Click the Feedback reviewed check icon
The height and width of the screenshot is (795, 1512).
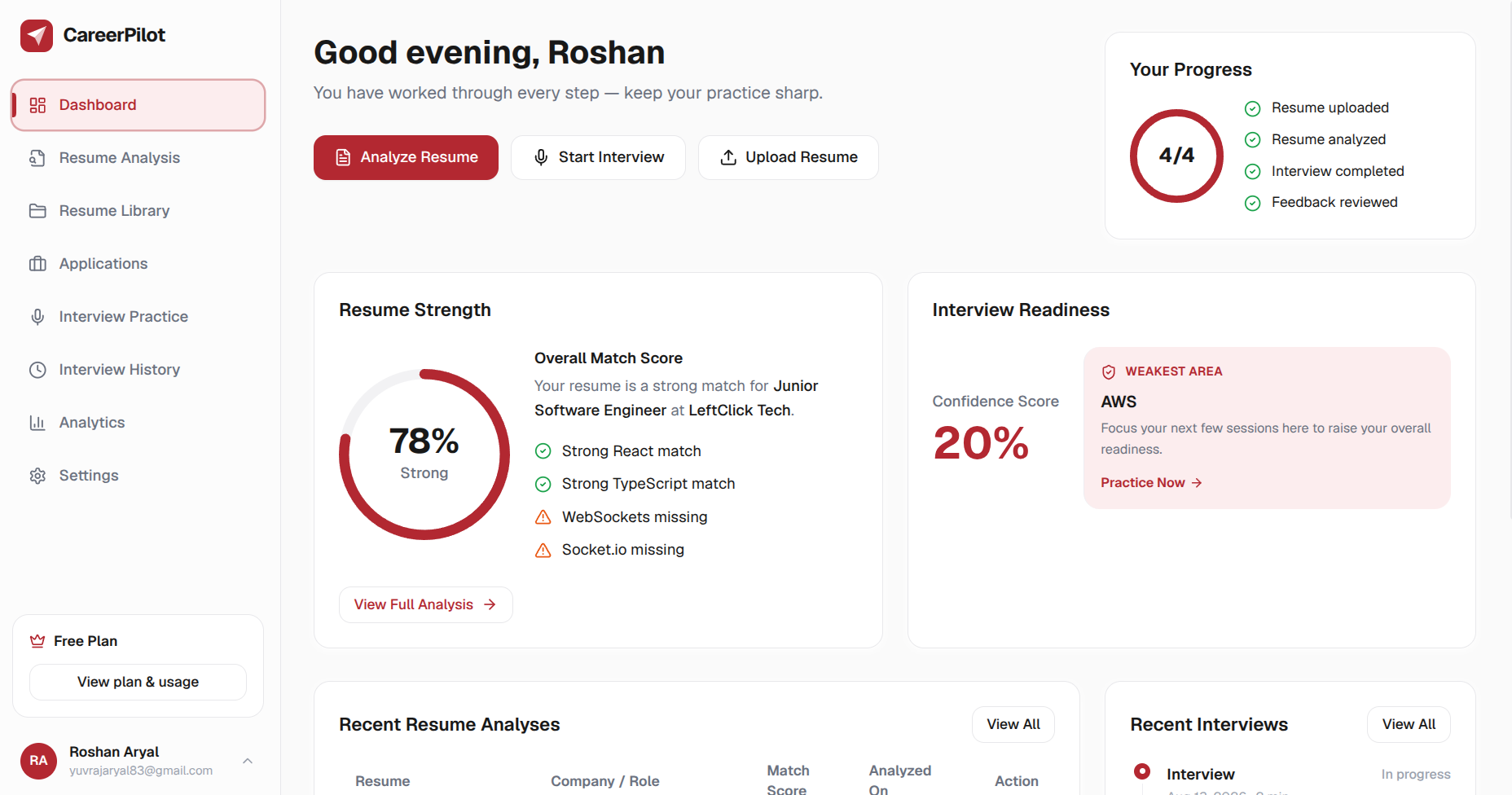[x=1253, y=203]
